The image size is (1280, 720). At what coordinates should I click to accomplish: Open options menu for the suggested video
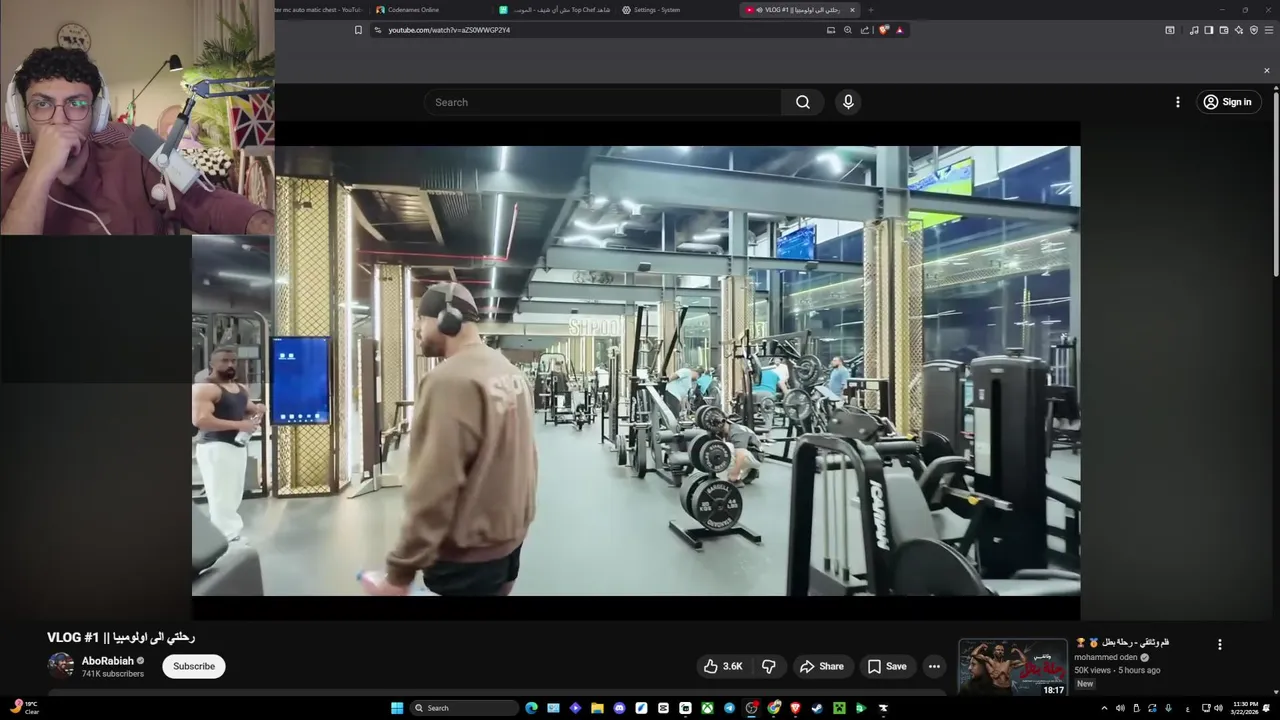(1219, 645)
